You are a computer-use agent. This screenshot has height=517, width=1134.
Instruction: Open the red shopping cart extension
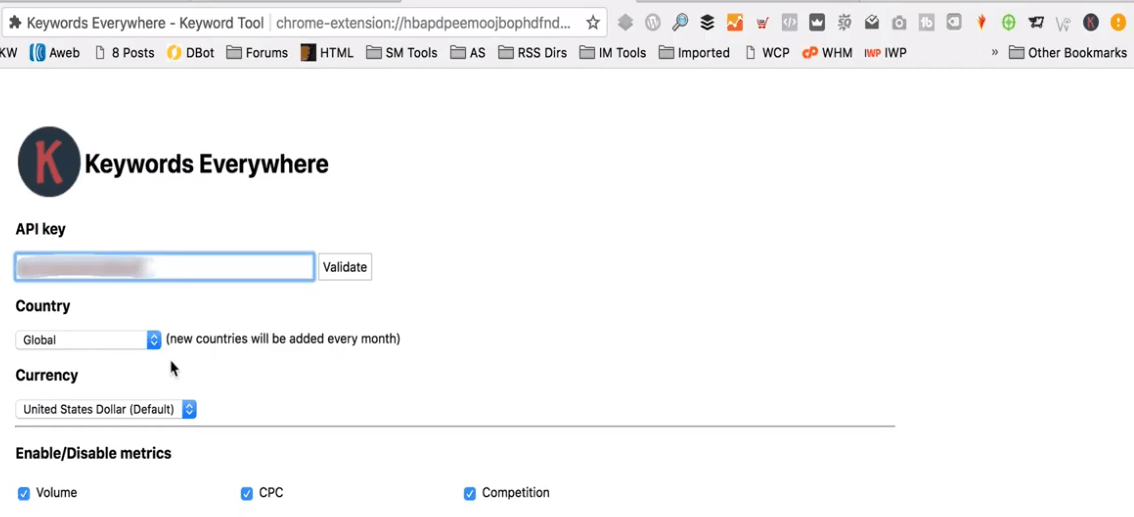point(762,22)
